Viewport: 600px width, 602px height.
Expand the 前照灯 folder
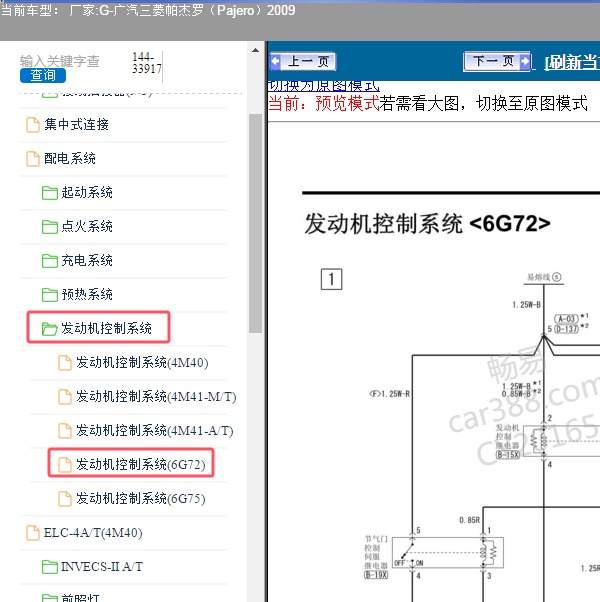80,598
